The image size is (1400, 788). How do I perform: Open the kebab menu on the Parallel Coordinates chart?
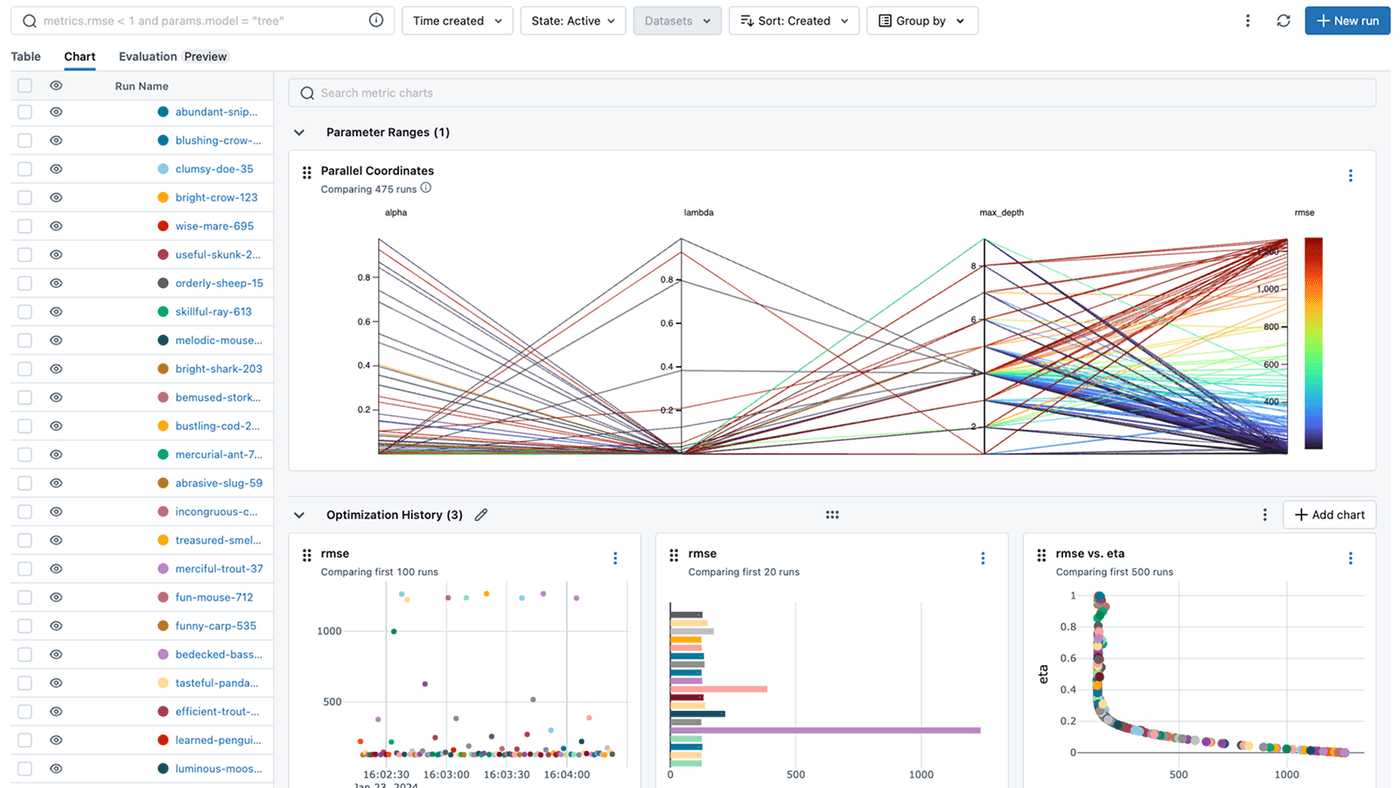pos(1351,174)
